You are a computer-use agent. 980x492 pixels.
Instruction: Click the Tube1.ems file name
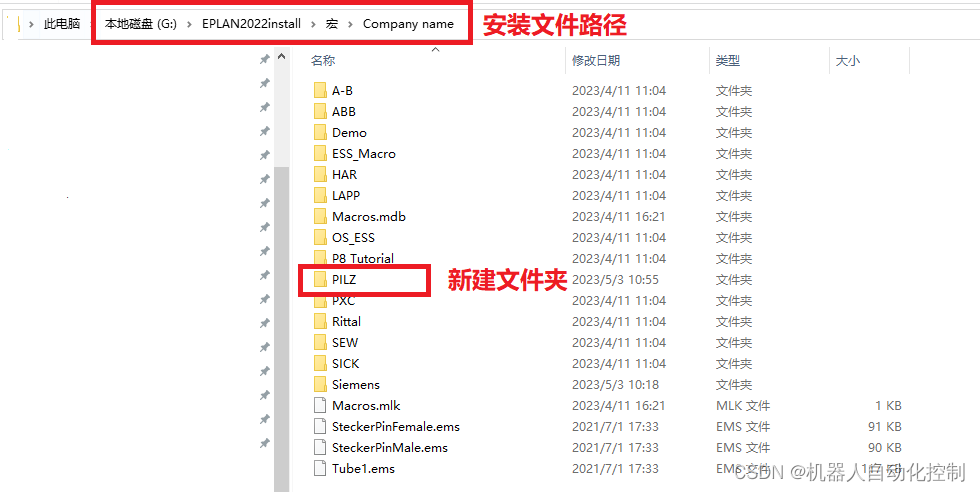[363, 468]
